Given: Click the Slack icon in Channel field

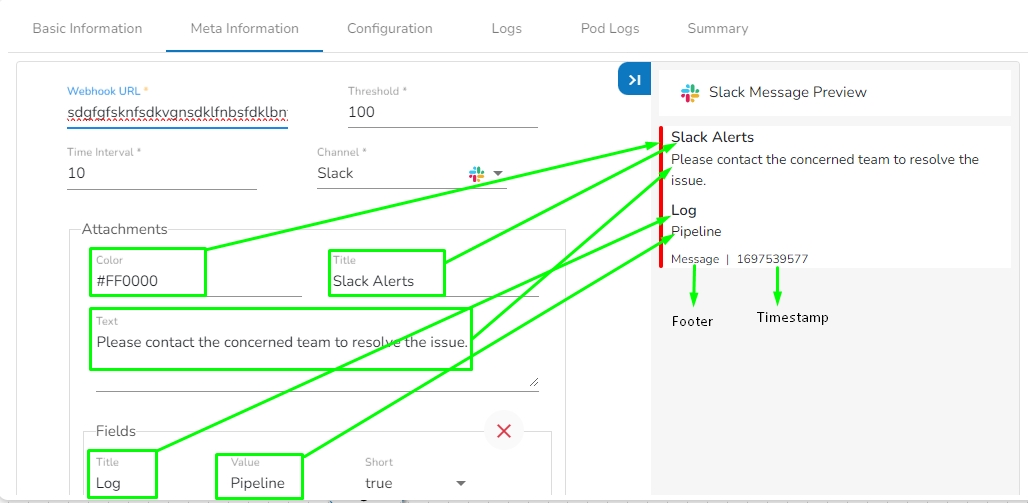Looking at the screenshot, I should 477,173.
